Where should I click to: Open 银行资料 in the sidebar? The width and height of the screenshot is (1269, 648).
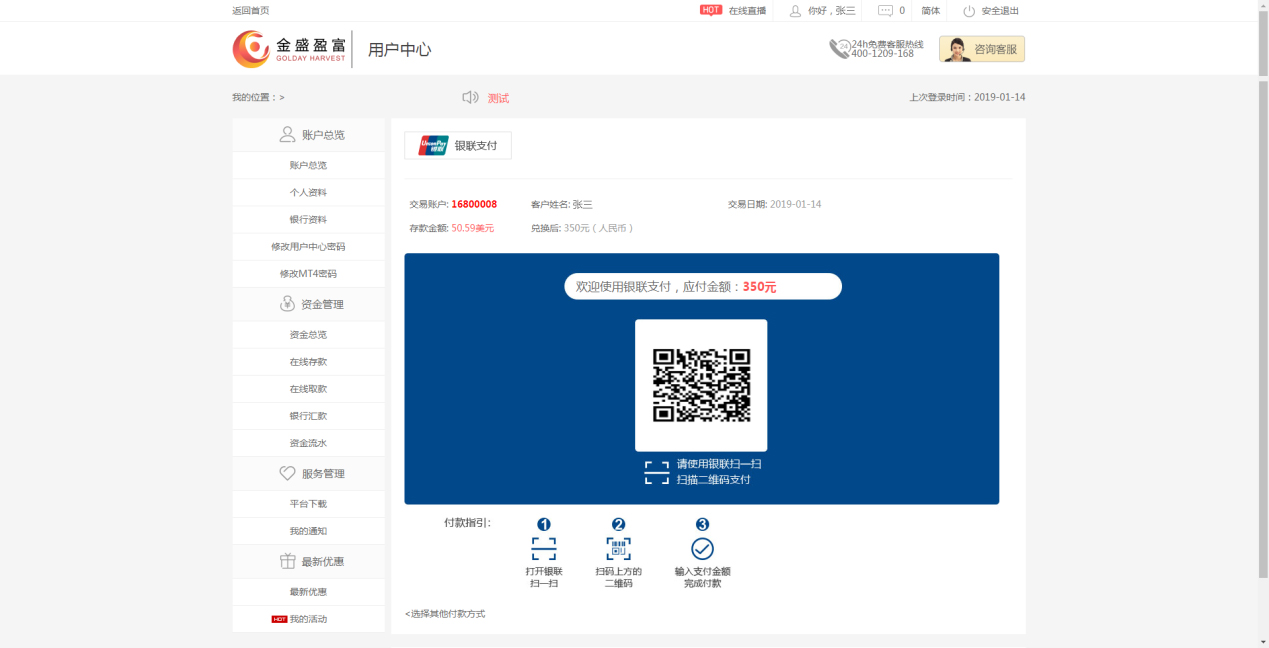click(308, 219)
